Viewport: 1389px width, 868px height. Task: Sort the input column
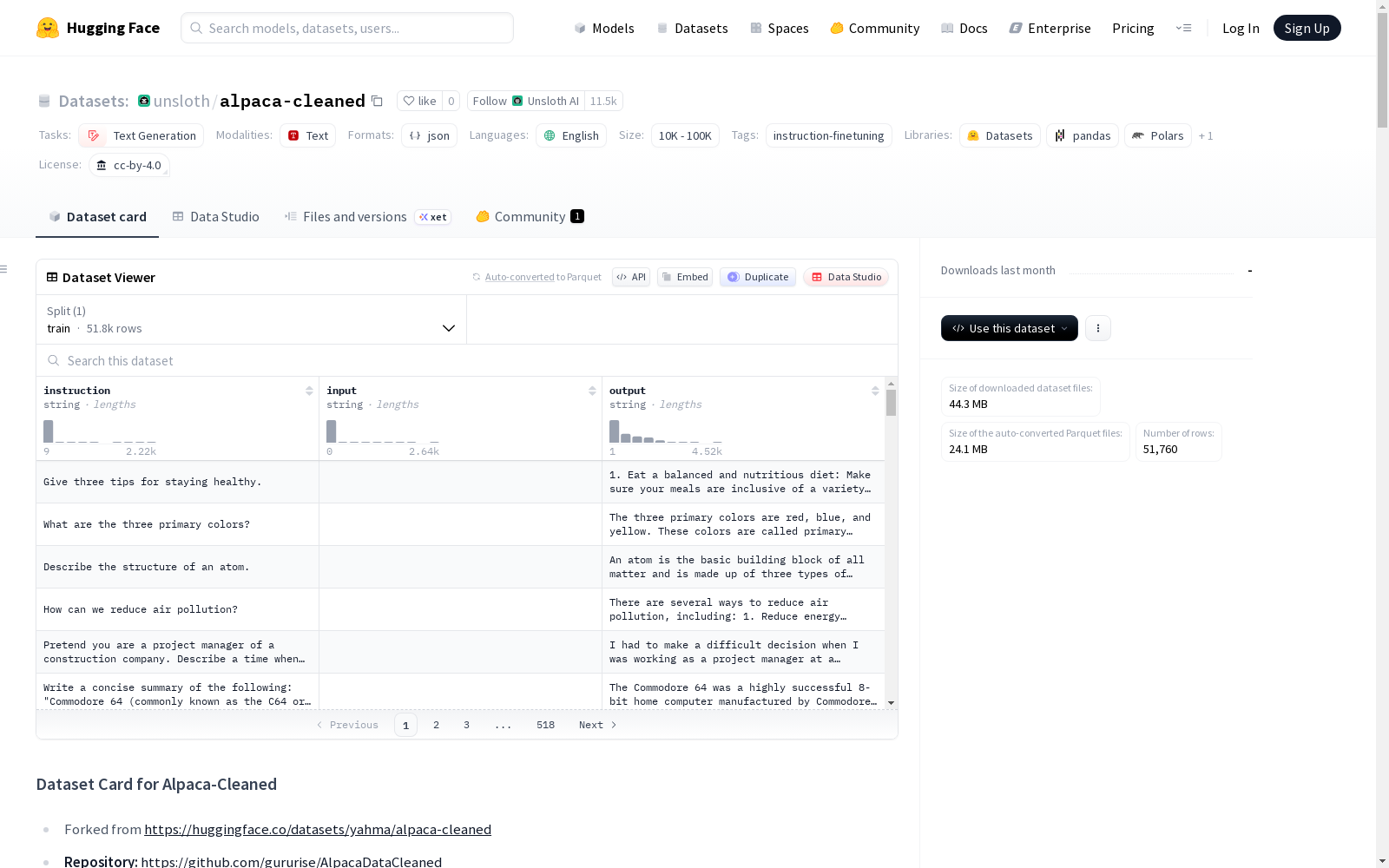(592, 391)
